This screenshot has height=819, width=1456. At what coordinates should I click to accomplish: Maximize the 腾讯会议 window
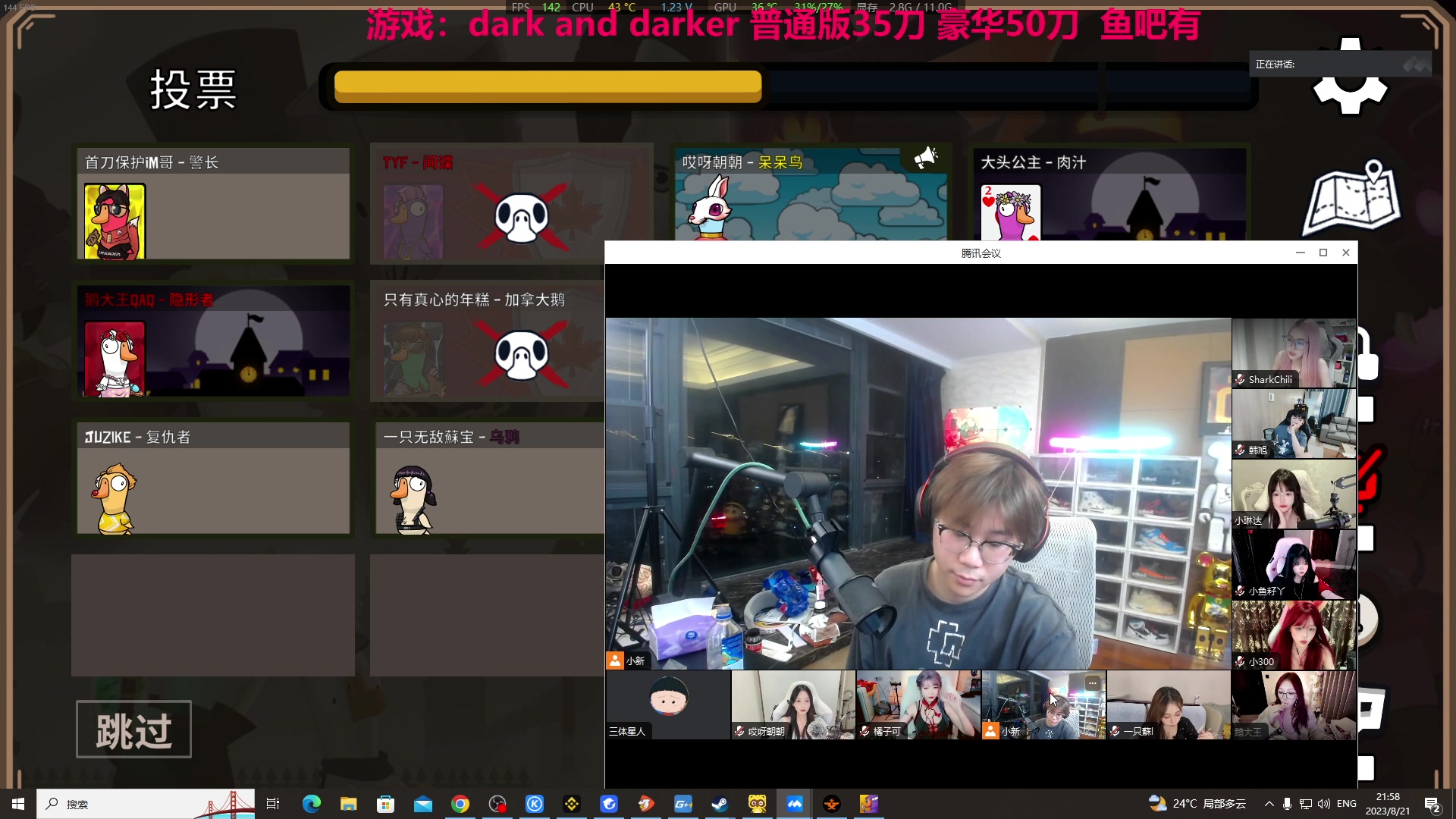click(x=1323, y=253)
